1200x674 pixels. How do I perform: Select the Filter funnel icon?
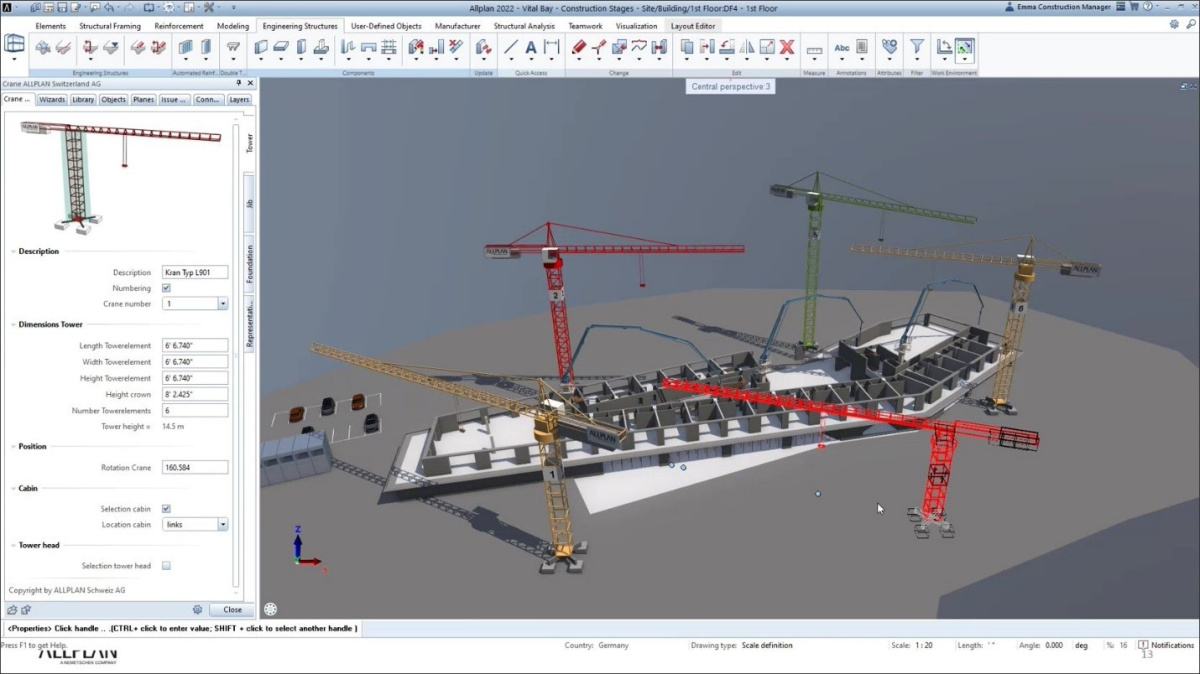tap(916, 47)
